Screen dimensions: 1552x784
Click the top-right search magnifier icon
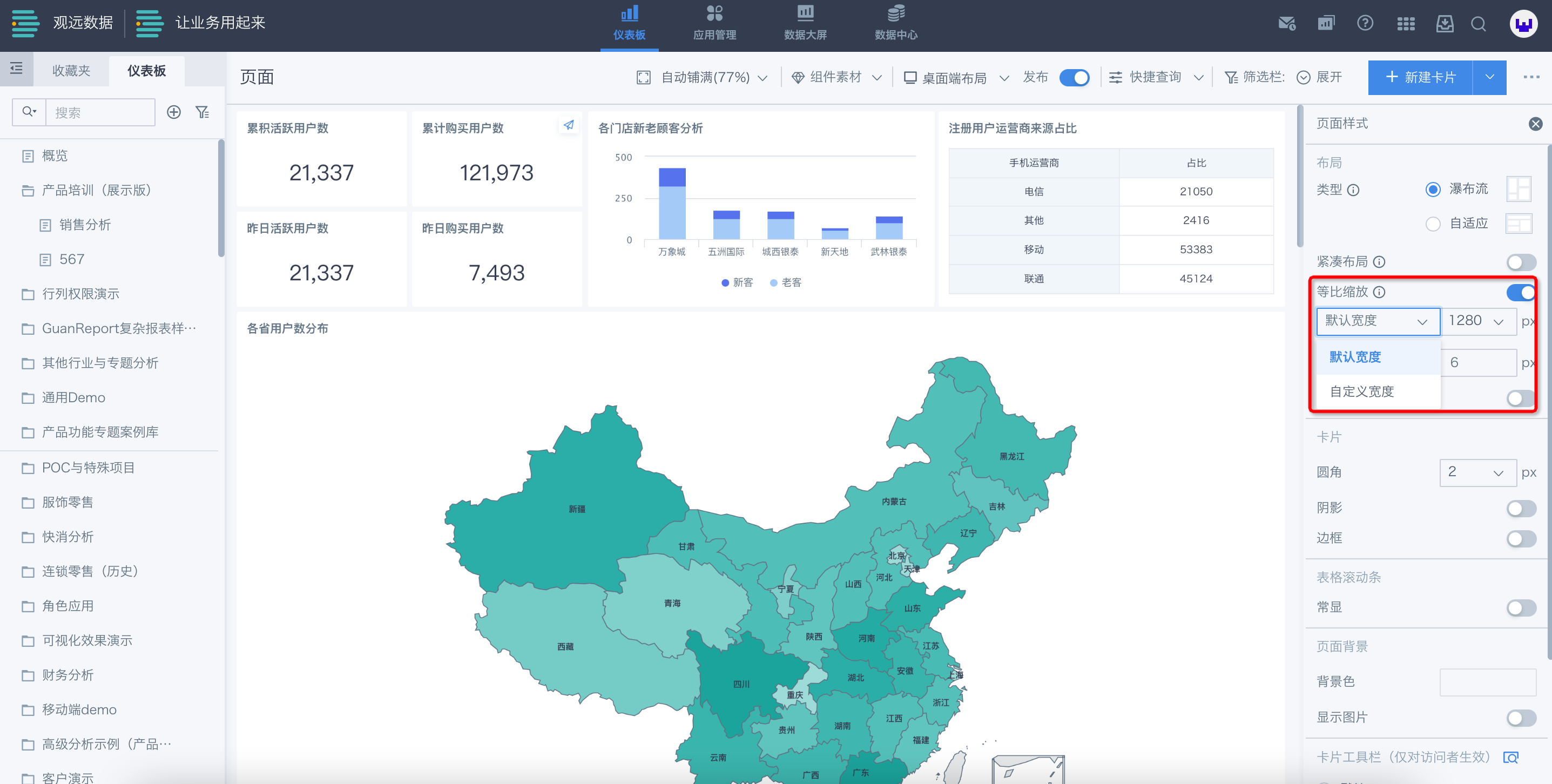click(1478, 24)
